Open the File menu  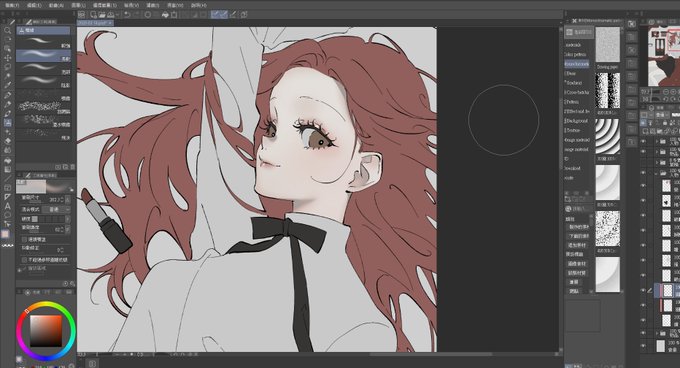click(x=12, y=5)
